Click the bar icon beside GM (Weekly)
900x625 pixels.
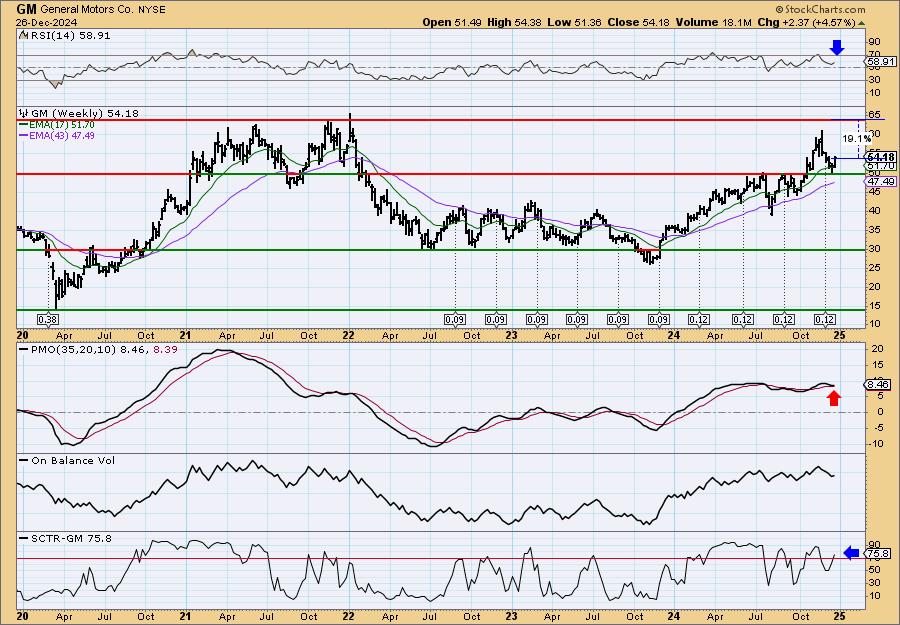click(x=24, y=113)
